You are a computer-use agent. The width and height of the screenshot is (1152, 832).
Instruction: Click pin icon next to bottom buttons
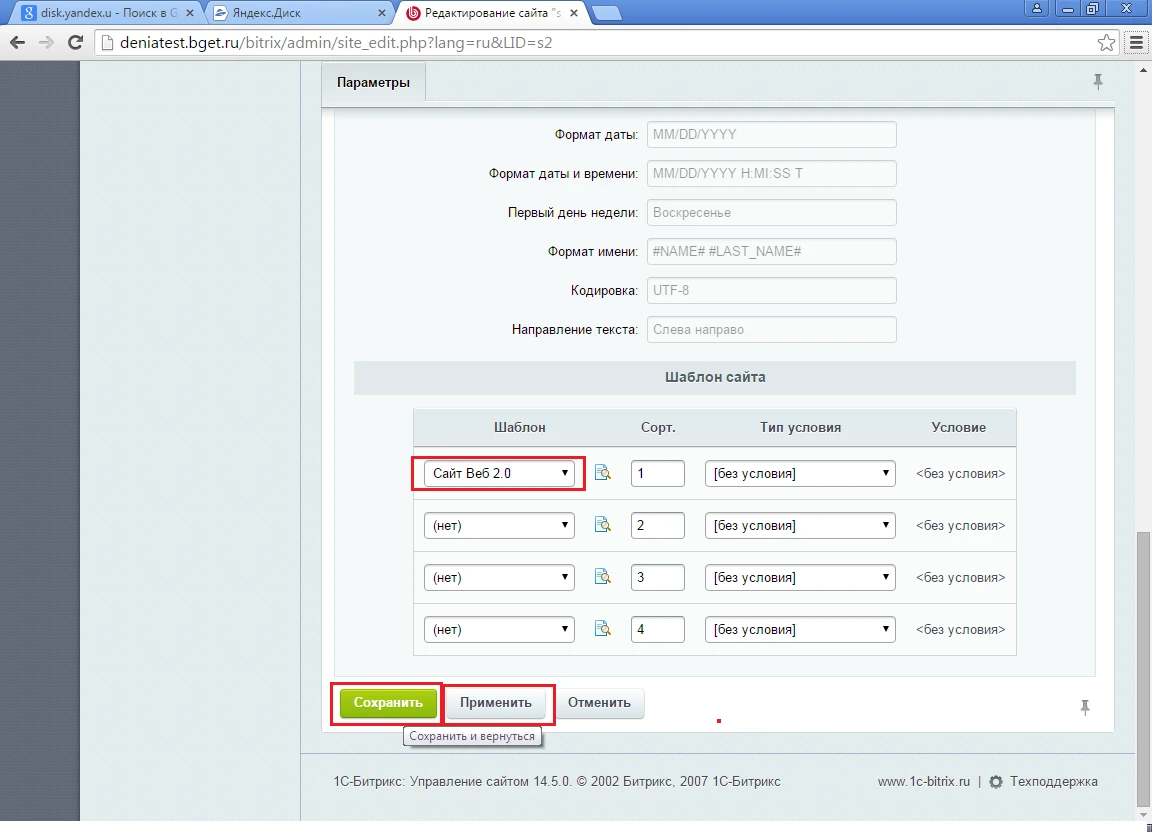click(x=1084, y=707)
